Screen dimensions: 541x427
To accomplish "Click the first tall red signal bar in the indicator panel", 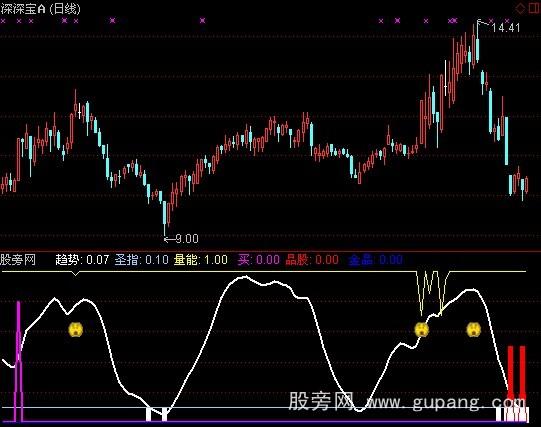I will tap(510, 373).
